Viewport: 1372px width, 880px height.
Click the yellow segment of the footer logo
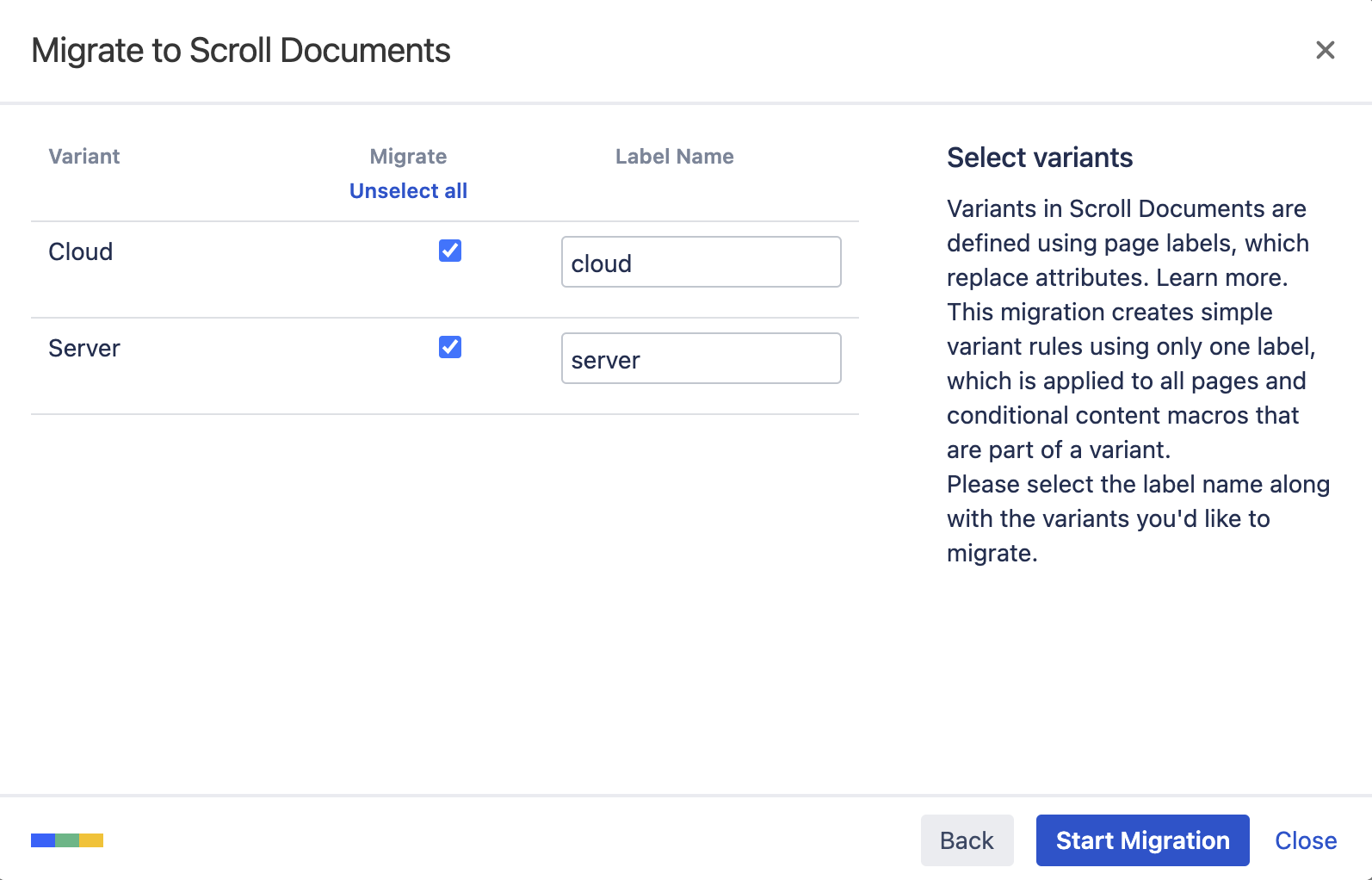click(91, 840)
